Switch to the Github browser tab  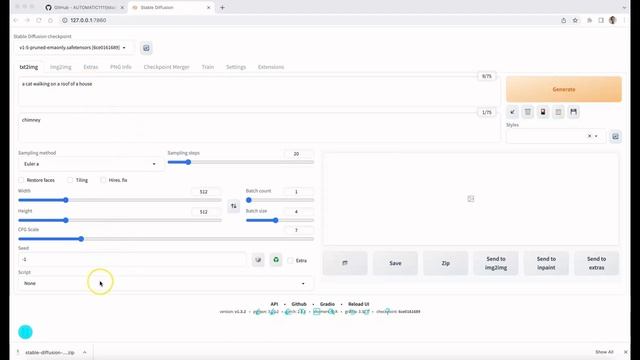click(x=84, y=7)
